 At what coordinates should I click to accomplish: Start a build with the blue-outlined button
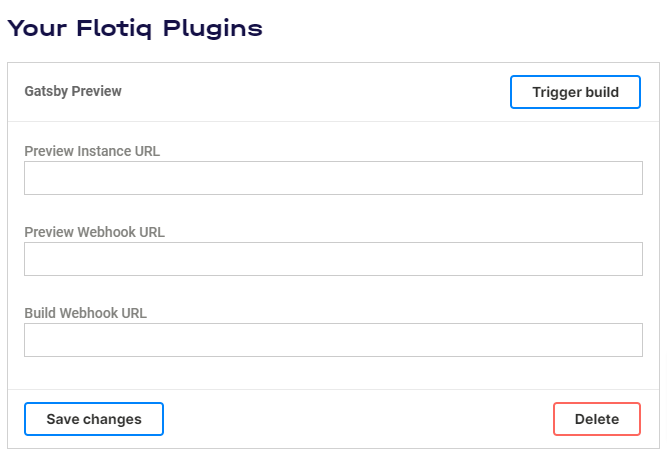pyautogui.click(x=575, y=92)
